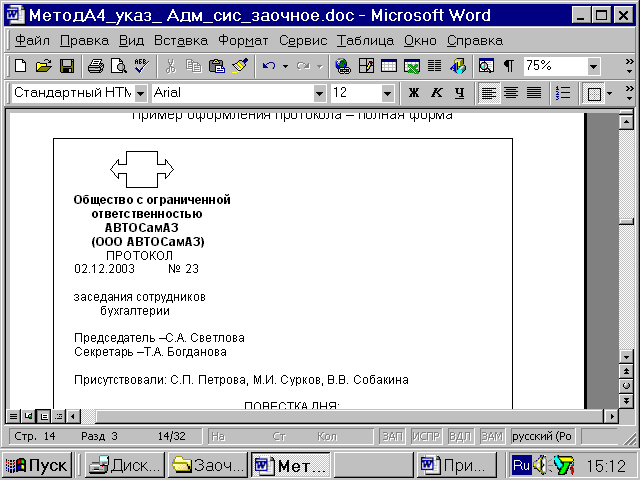640x480 pixels.
Task: Open the border style dropdown arrow
Action: tap(609, 94)
